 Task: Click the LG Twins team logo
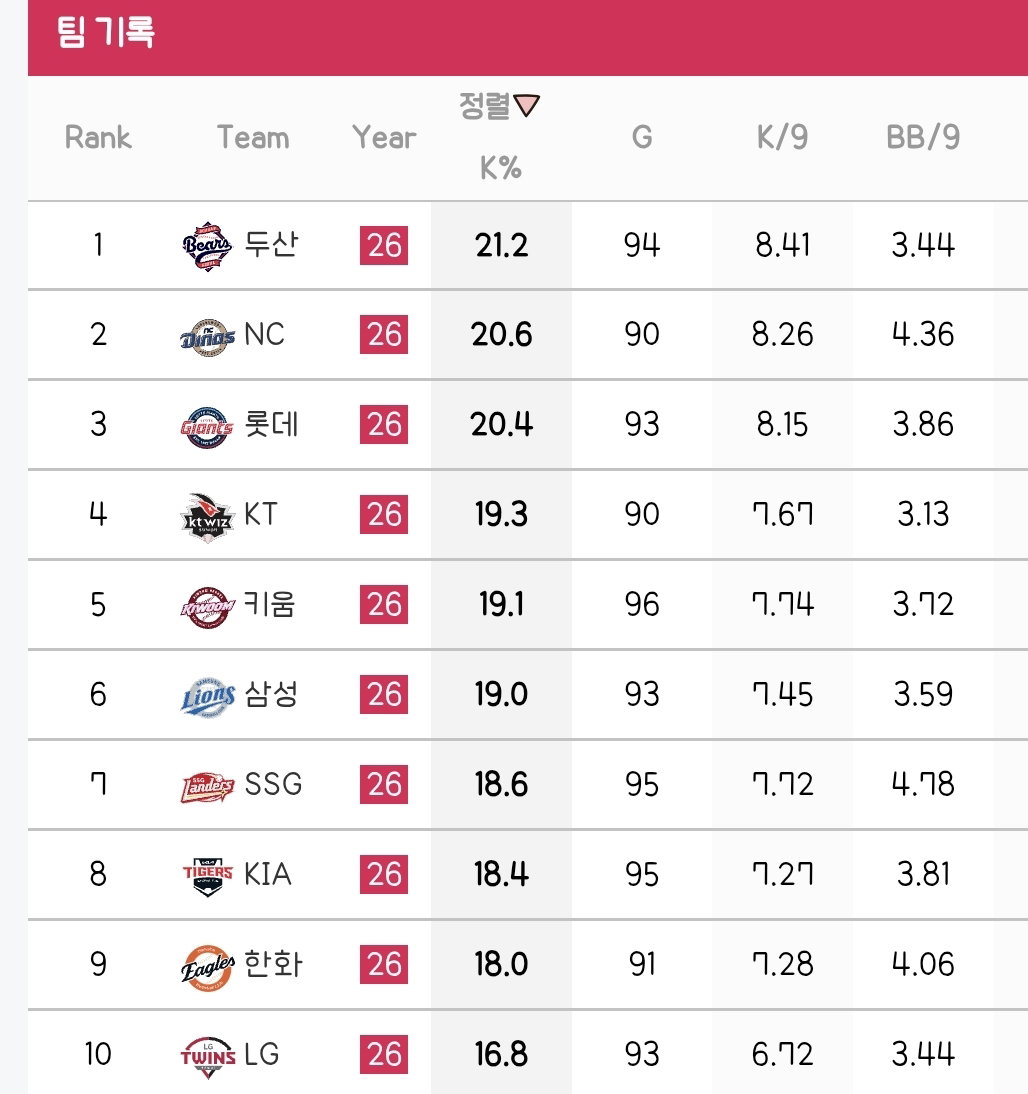coord(208,1057)
